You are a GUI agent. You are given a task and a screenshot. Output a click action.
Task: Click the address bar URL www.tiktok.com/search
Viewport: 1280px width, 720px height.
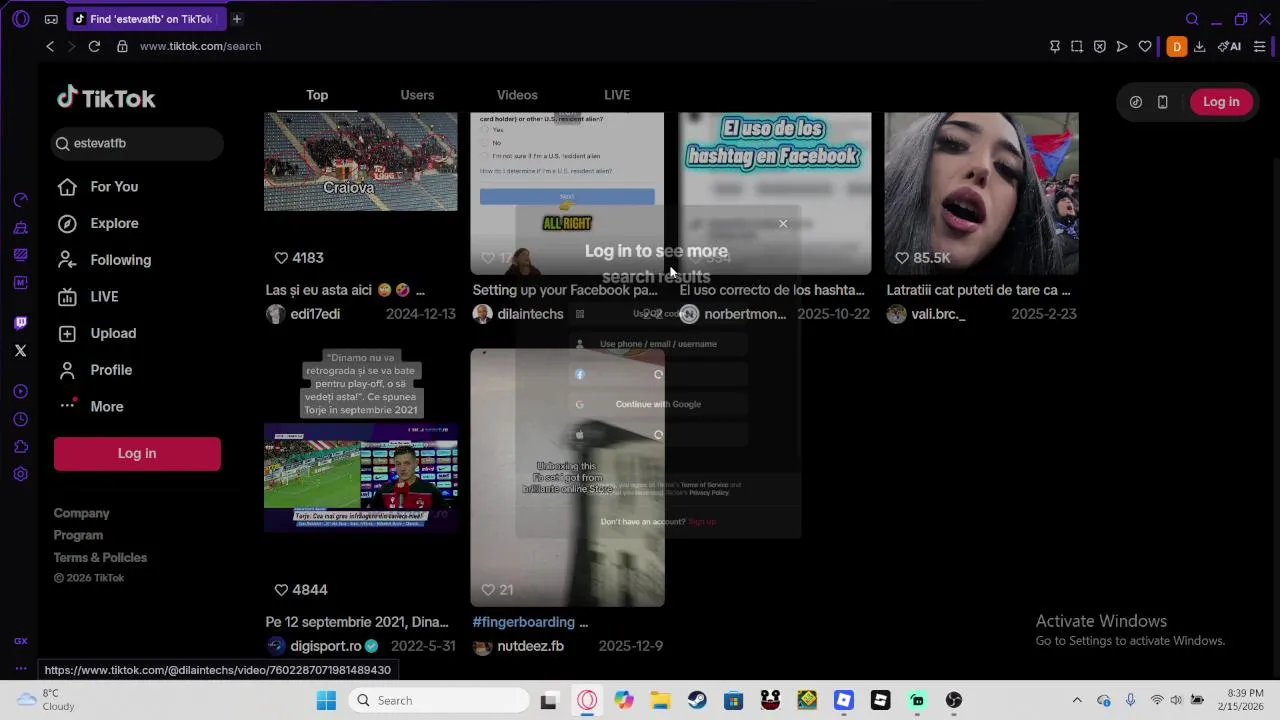(200, 46)
